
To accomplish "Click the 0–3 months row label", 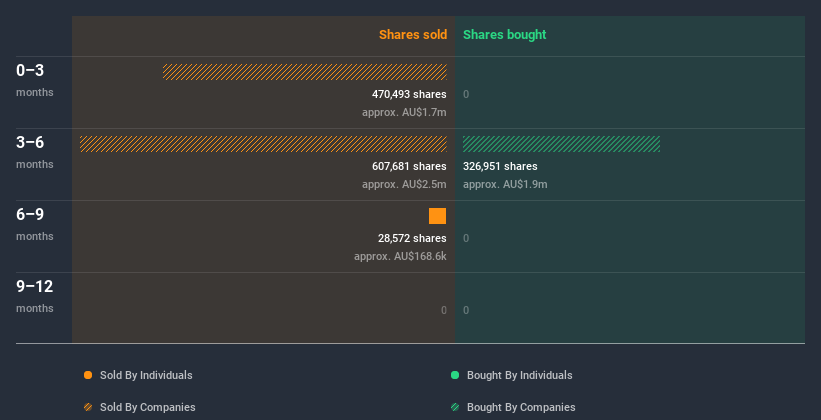I will [x=35, y=80].
